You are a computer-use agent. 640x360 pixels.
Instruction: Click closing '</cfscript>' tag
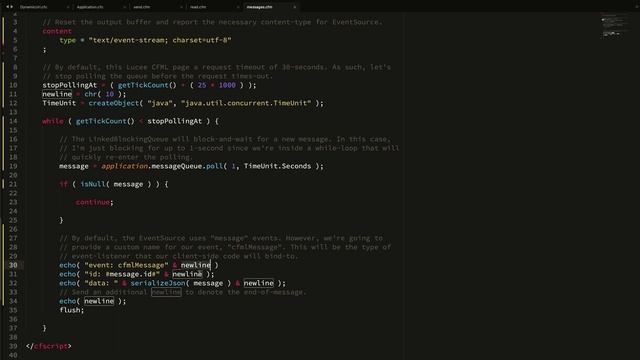click(x=49, y=346)
